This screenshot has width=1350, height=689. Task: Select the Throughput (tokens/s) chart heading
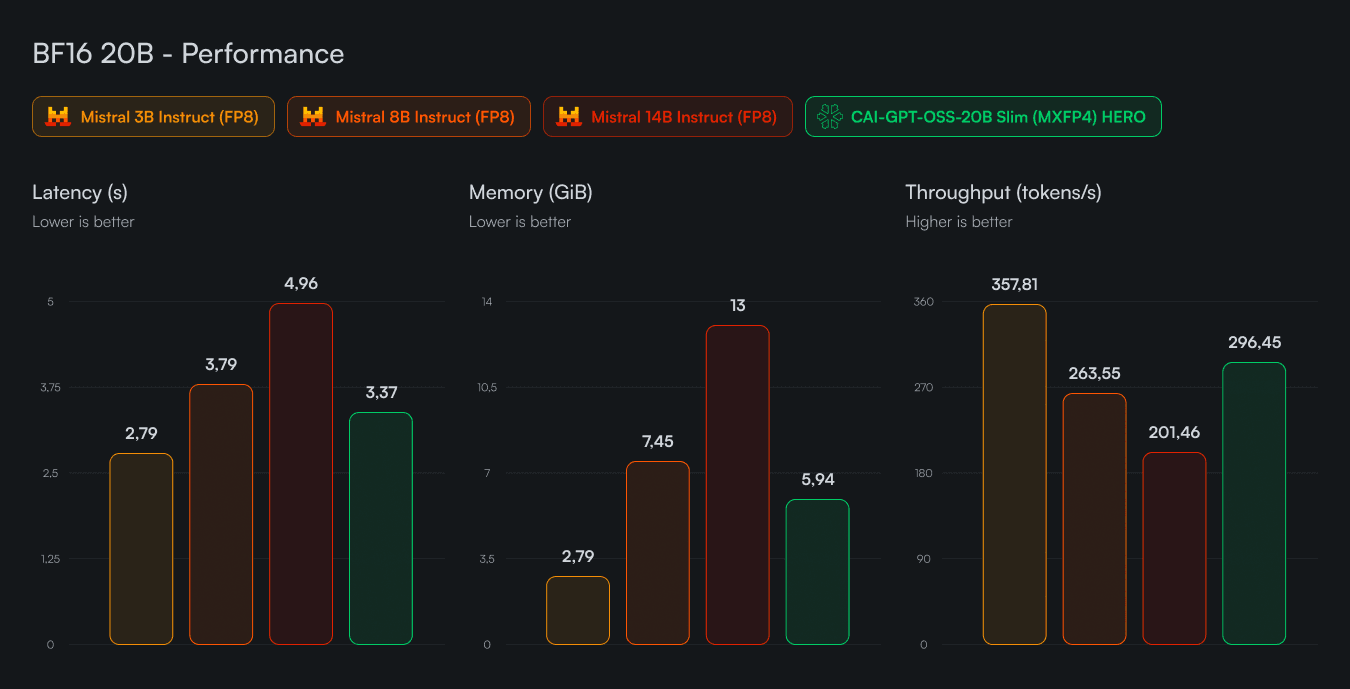point(1003,192)
